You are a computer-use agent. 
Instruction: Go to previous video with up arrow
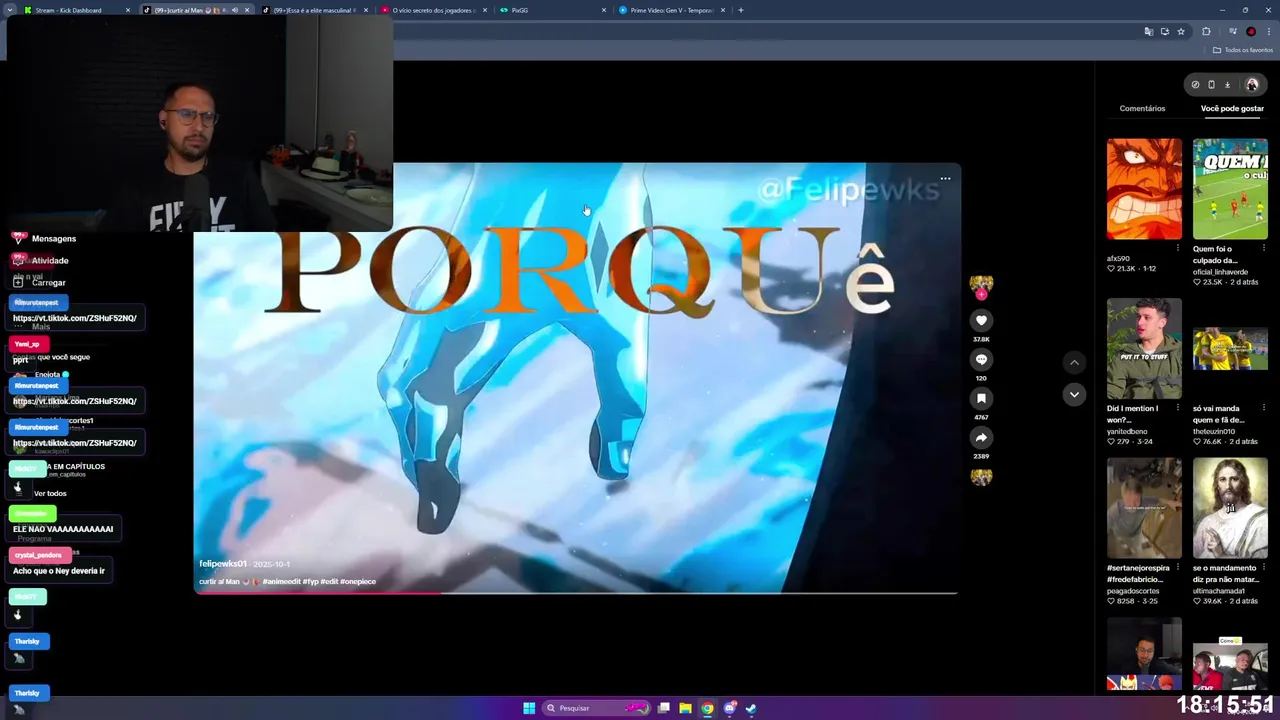pyautogui.click(x=1074, y=362)
